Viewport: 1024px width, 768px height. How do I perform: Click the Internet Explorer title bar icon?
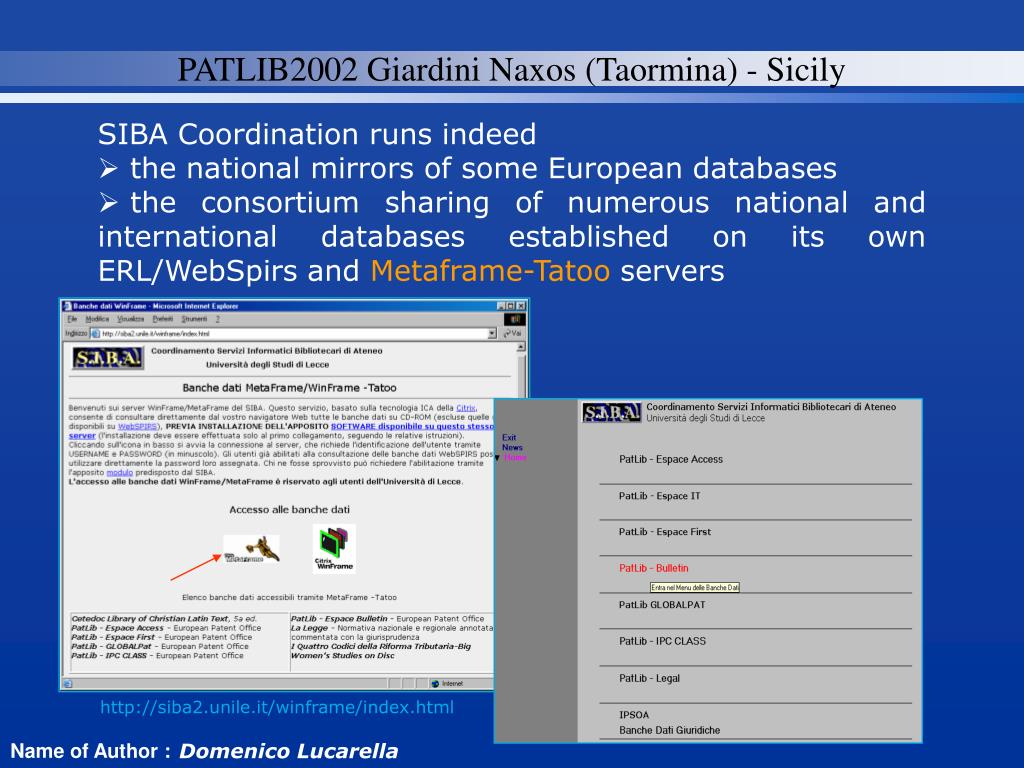(x=67, y=306)
